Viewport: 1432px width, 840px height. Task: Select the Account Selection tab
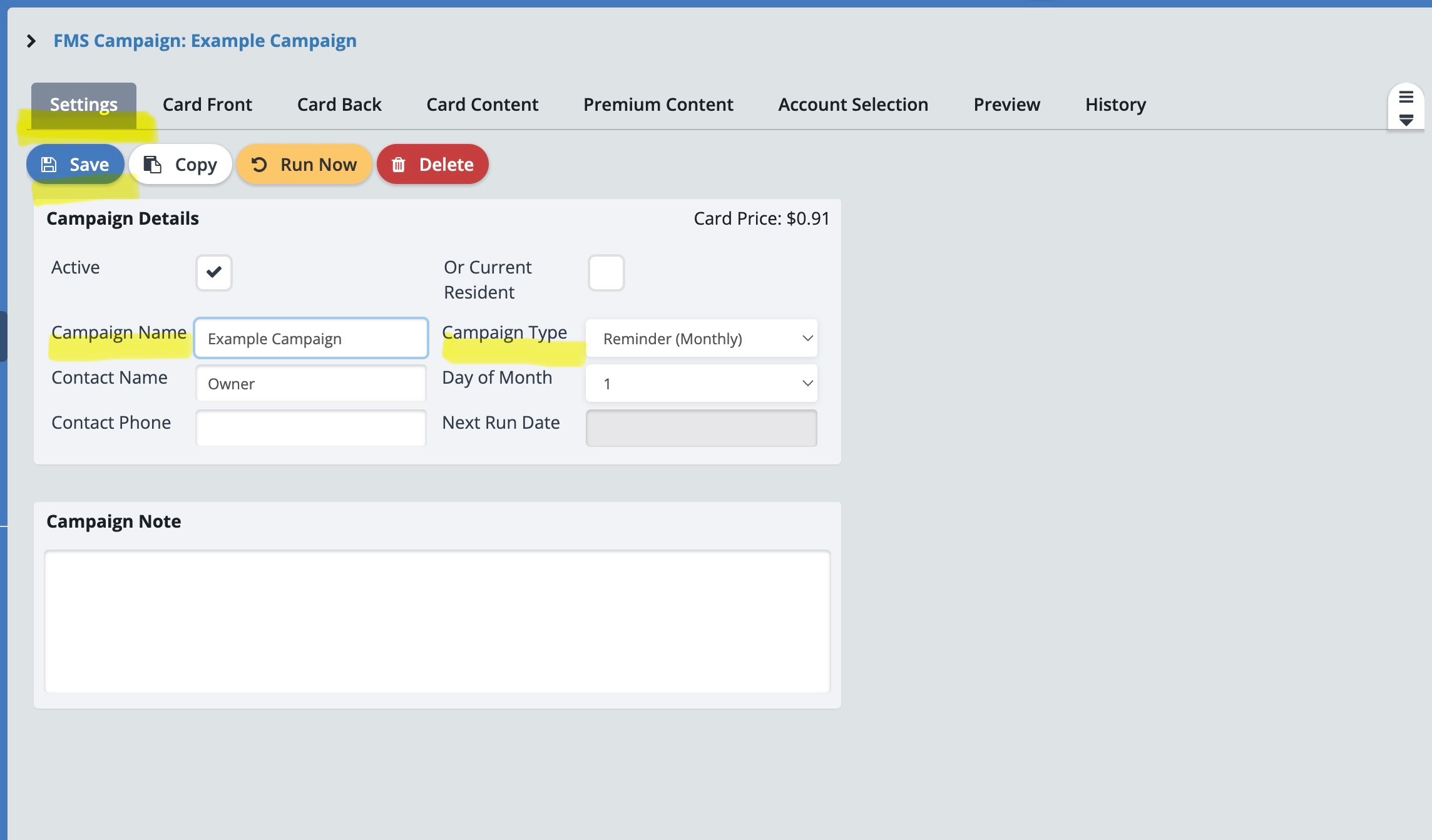click(x=853, y=105)
